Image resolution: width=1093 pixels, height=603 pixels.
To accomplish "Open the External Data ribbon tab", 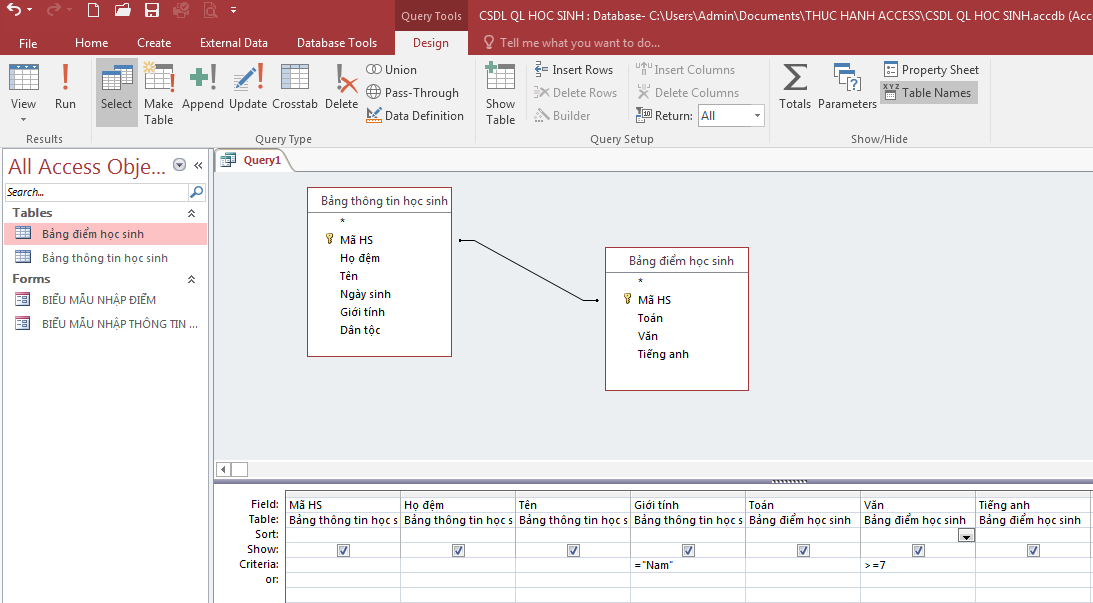I will [x=233, y=43].
